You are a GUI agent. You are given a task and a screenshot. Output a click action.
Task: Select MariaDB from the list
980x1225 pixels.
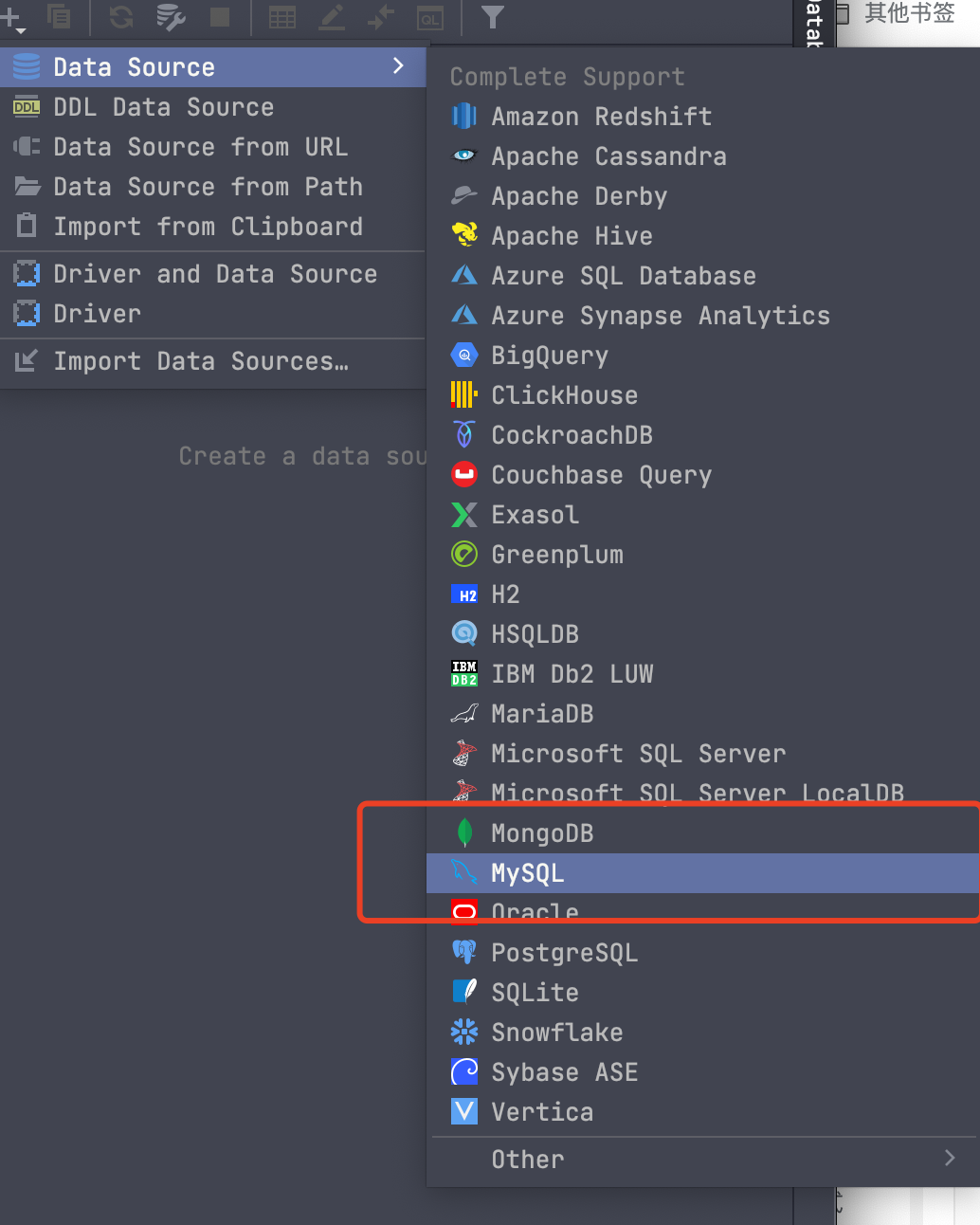(x=703, y=714)
